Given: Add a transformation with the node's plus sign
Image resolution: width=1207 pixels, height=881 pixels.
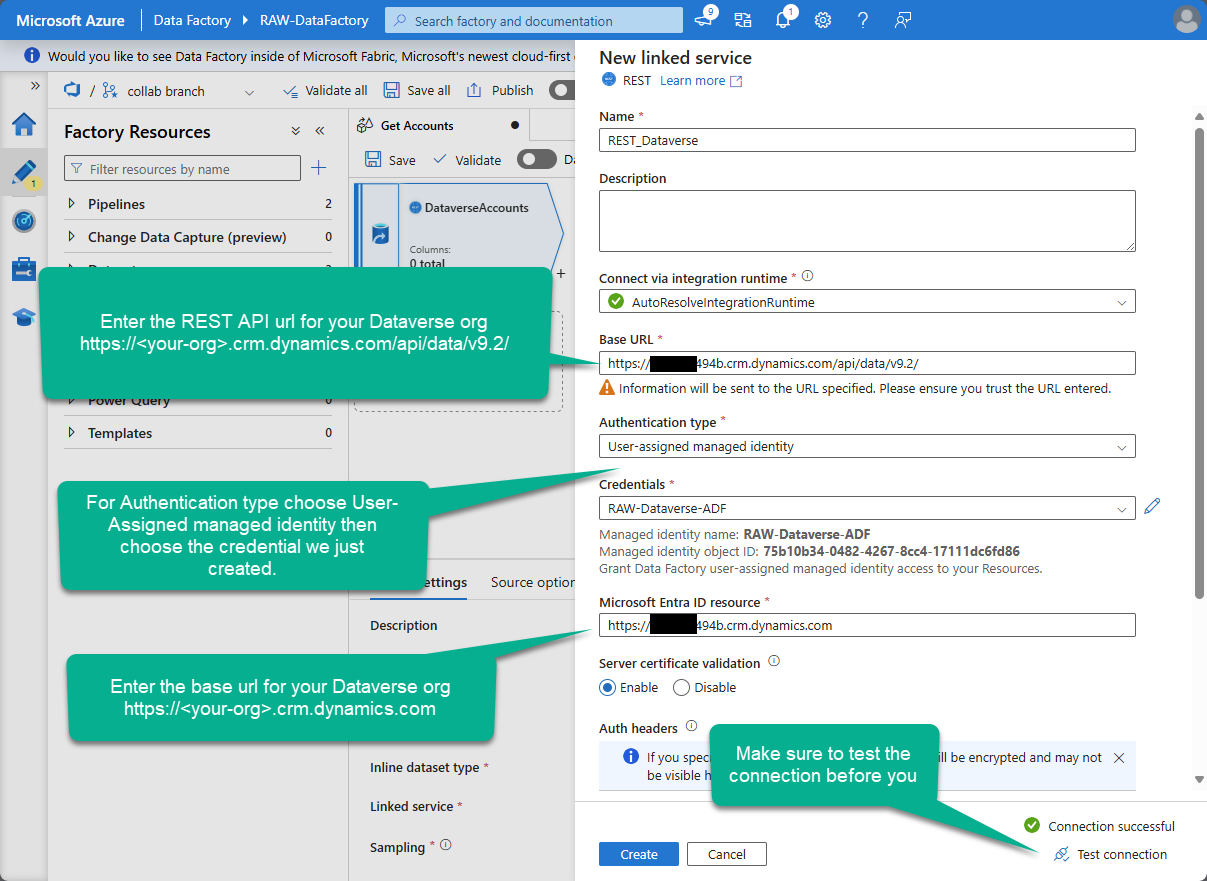Looking at the screenshot, I should (x=561, y=273).
